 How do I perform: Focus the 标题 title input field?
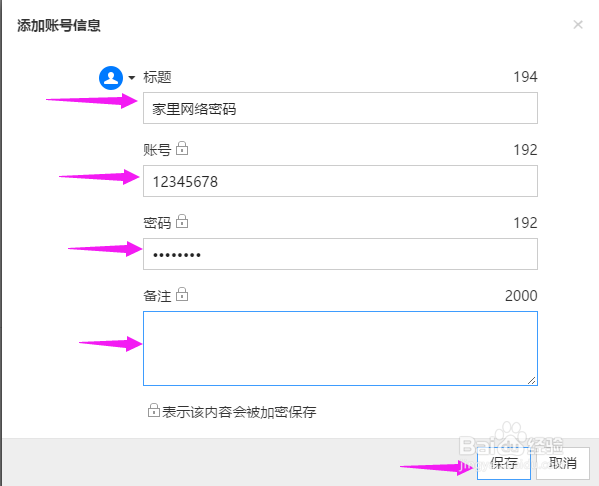(340, 108)
